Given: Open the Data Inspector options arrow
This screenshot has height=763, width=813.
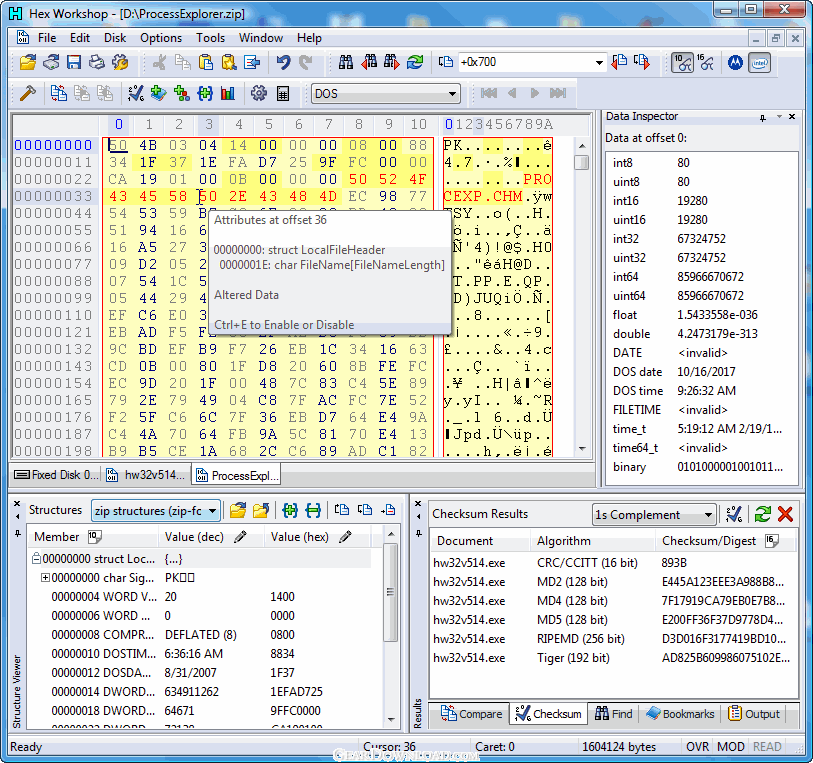Looking at the screenshot, I should click(779, 117).
